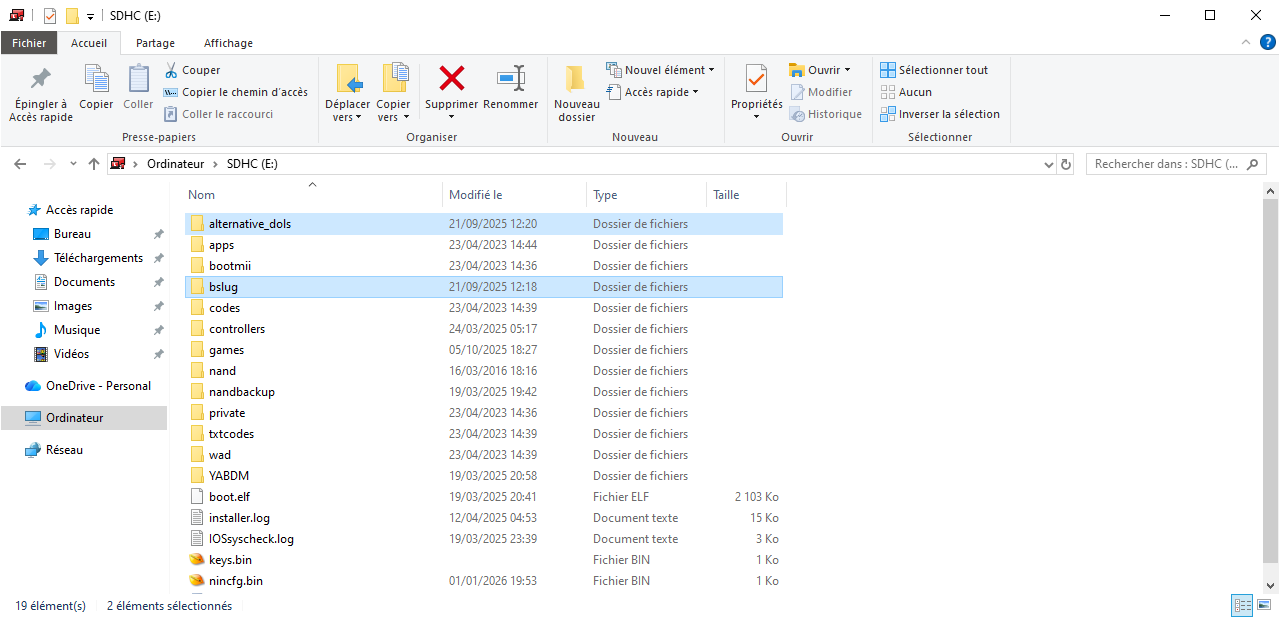Select the alternative_dols folder
The image size is (1280, 618).
(485, 224)
